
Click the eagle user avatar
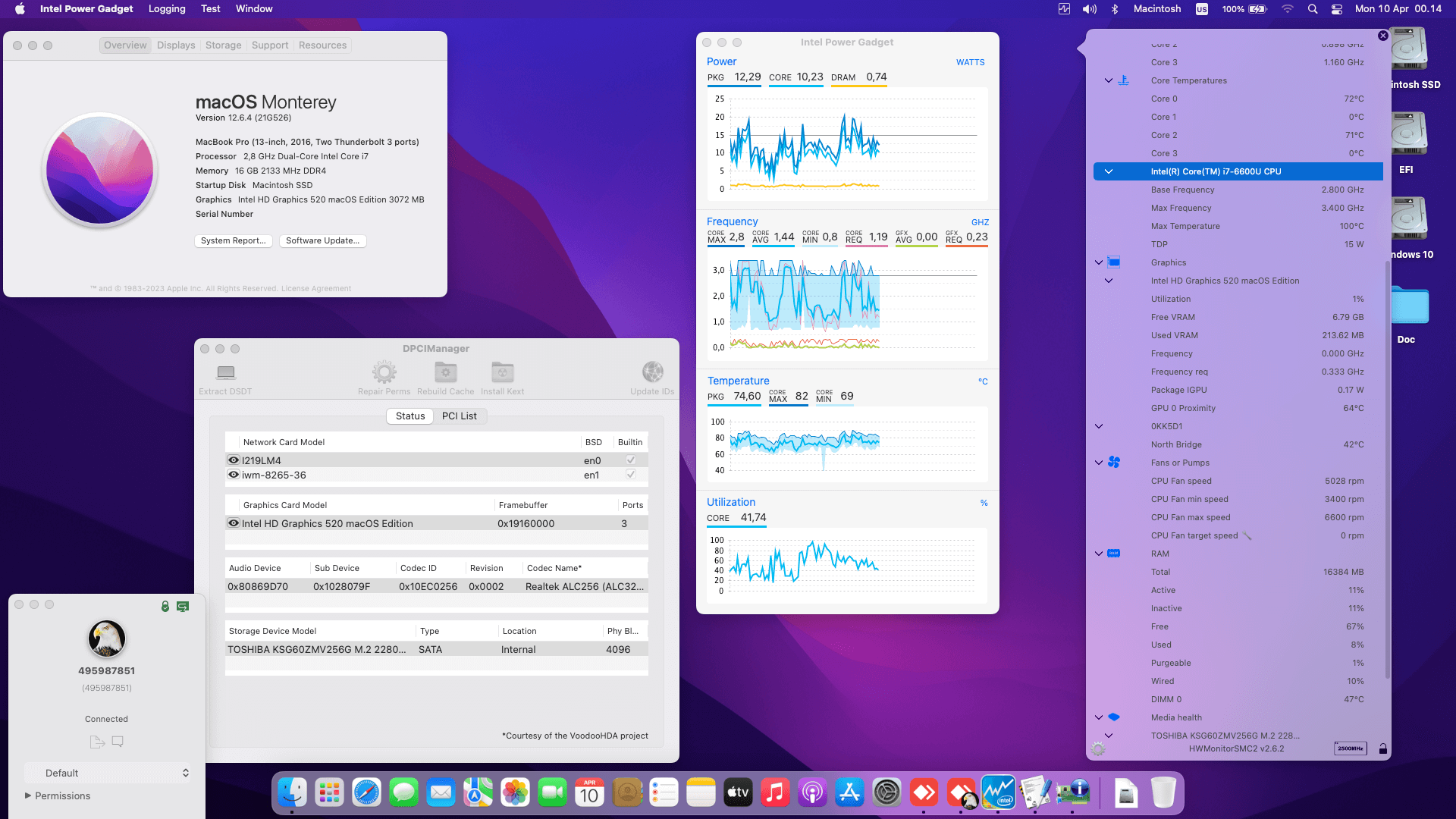[x=107, y=639]
